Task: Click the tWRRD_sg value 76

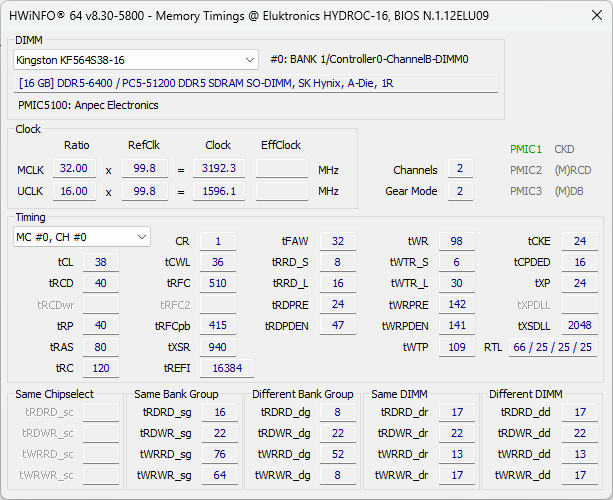Action: click(x=220, y=454)
